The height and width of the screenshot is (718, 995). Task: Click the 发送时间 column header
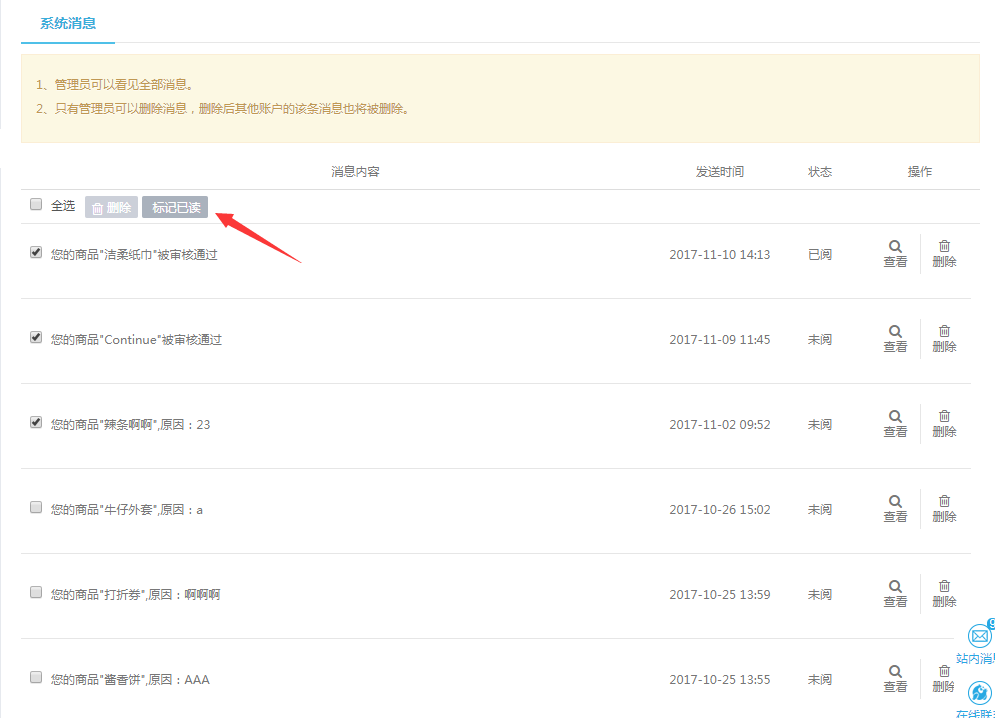tap(719, 172)
